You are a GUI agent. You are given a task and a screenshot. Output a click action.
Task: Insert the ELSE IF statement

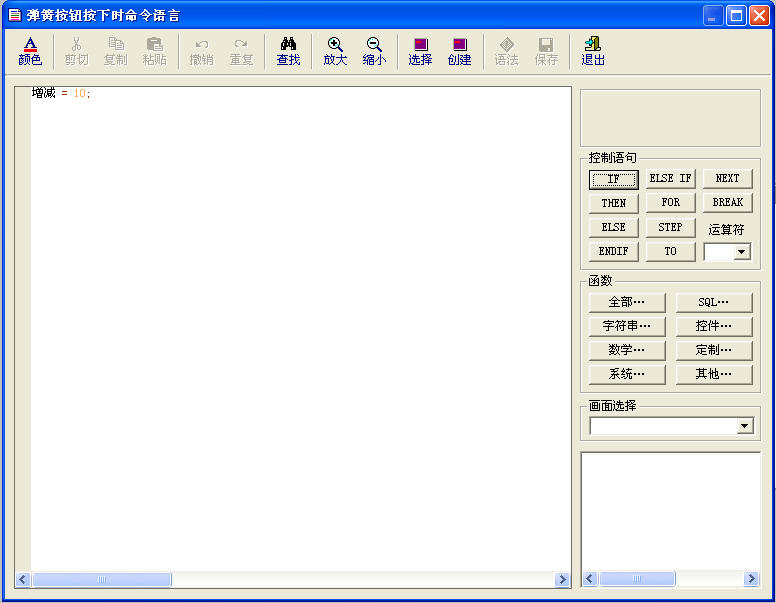click(671, 179)
